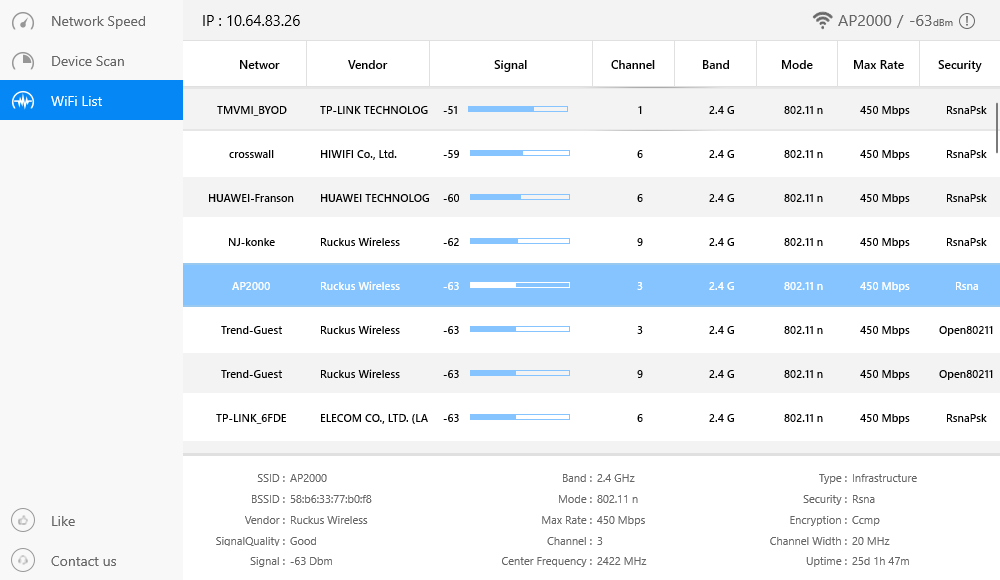Click the WiFi signal icon beside AP2000 status
The height and width of the screenshot is (580, 1000).
(x=823, y=19)
